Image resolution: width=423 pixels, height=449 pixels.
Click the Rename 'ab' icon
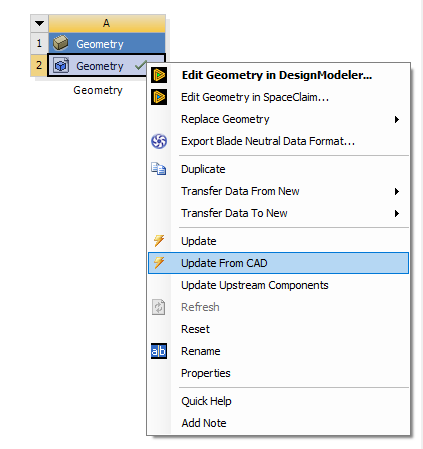pyautogui.click(x=159, y=351)
